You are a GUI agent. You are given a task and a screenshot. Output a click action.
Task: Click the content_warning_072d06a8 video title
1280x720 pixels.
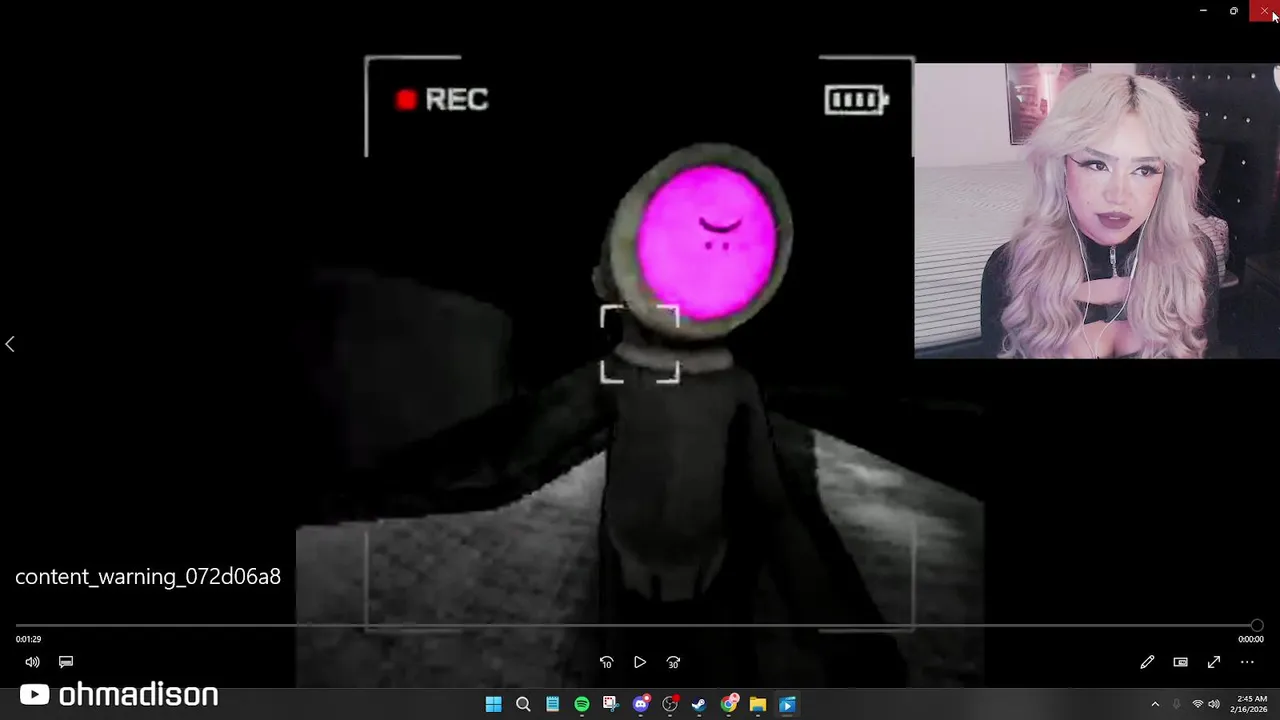coord(148,577)
